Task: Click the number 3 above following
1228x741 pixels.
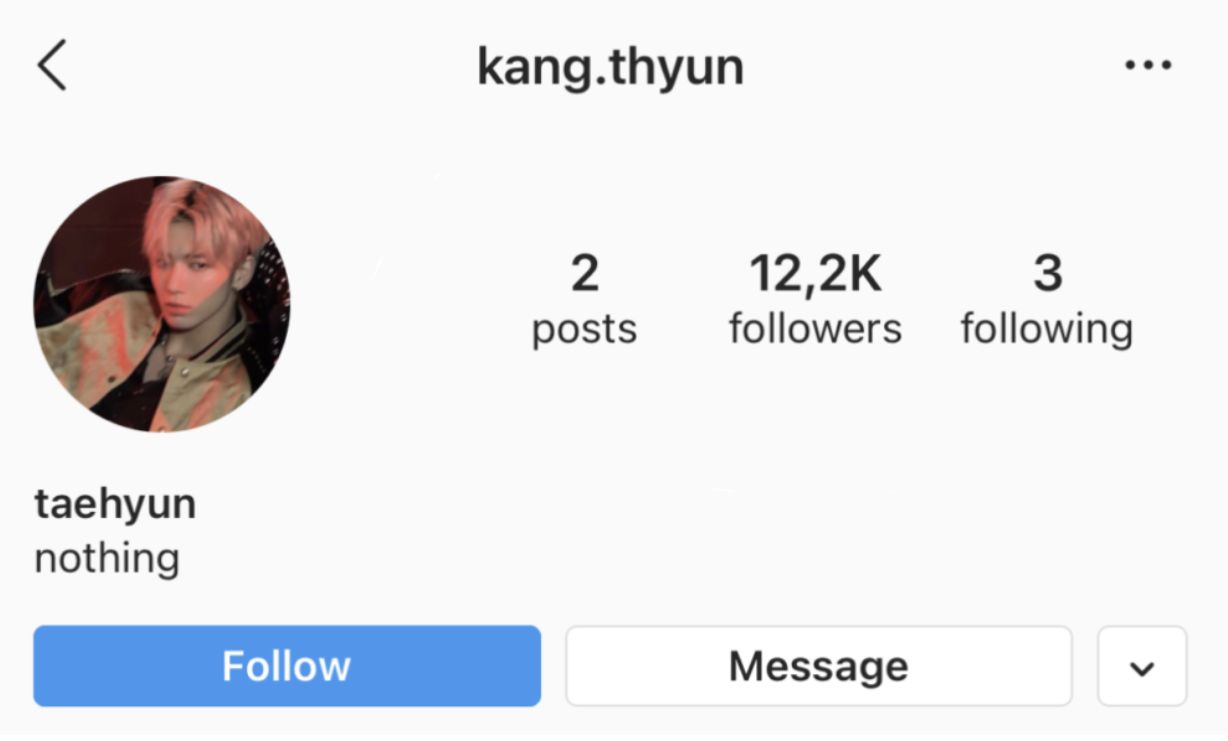Action: pos(1047,274)
